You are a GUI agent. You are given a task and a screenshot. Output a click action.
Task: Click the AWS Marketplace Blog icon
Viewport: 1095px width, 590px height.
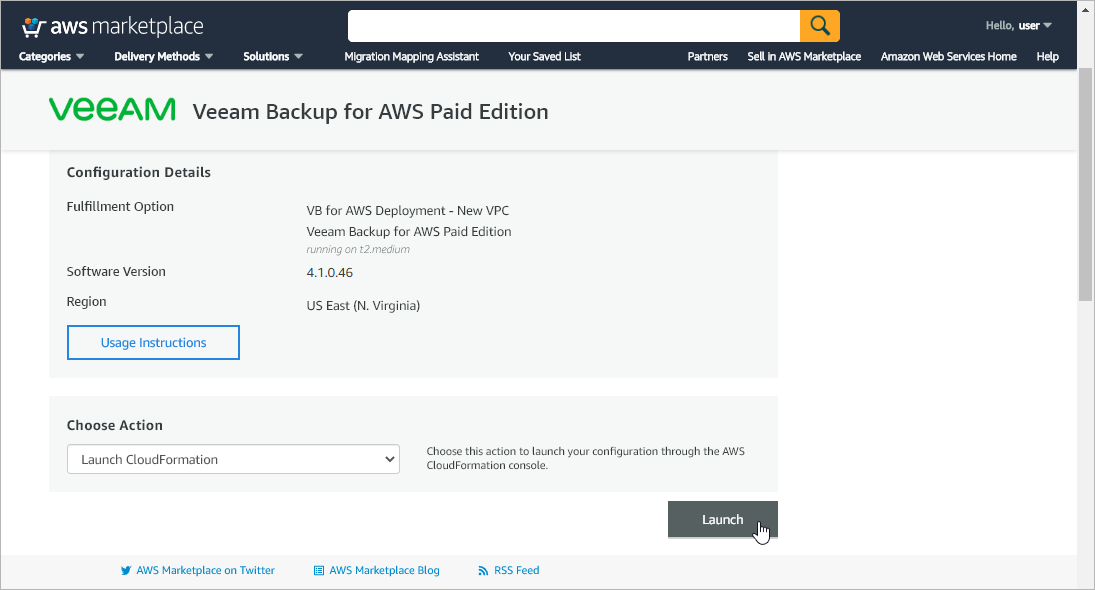319,571
